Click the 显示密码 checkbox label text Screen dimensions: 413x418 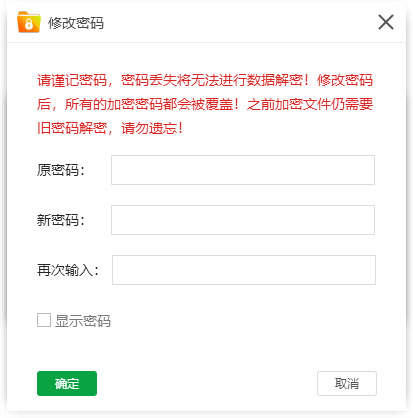pyautogui.click(x=83, y=321)
